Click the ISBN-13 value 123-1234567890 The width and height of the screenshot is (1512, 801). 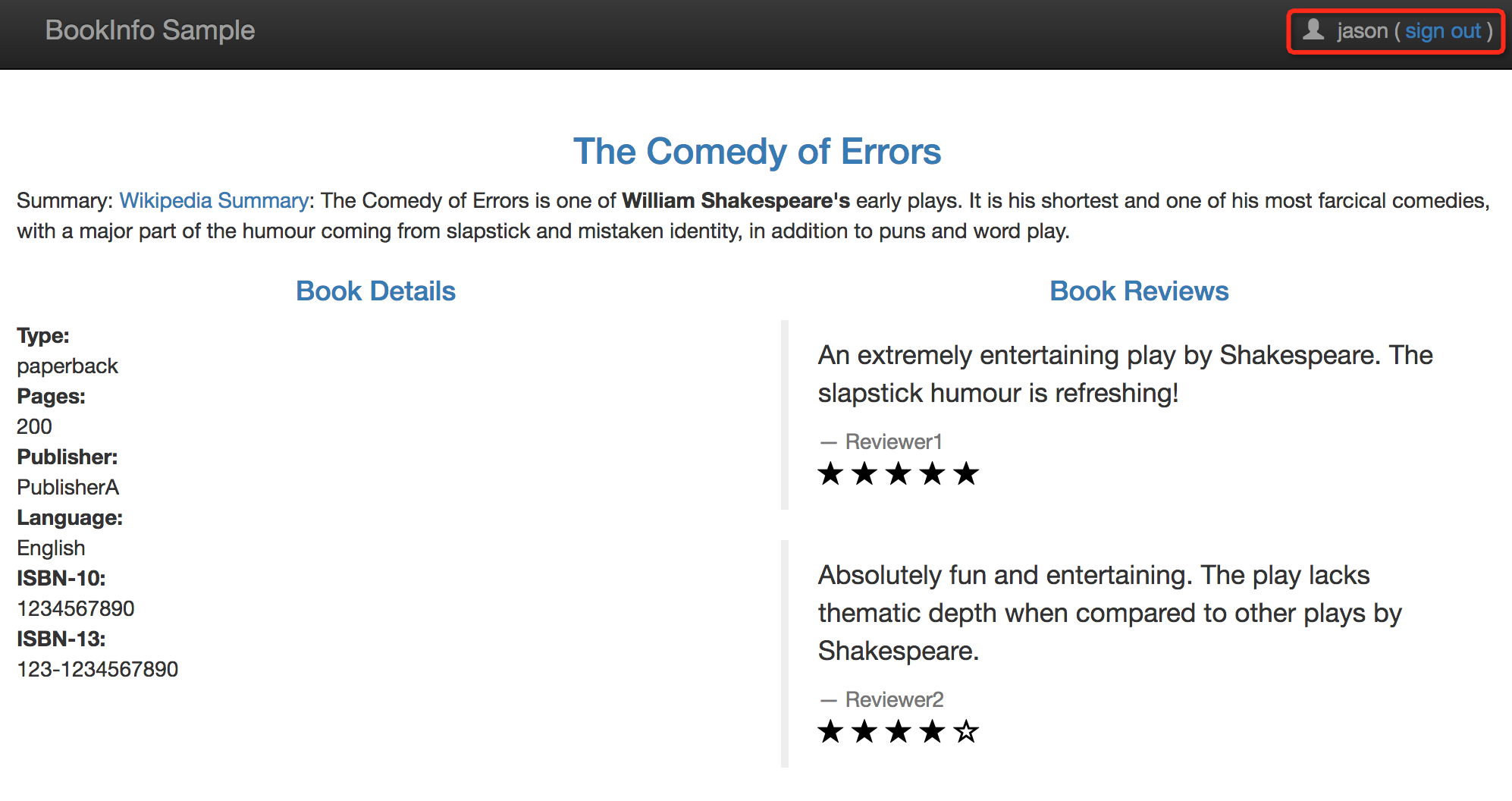[x=98, y=669]
